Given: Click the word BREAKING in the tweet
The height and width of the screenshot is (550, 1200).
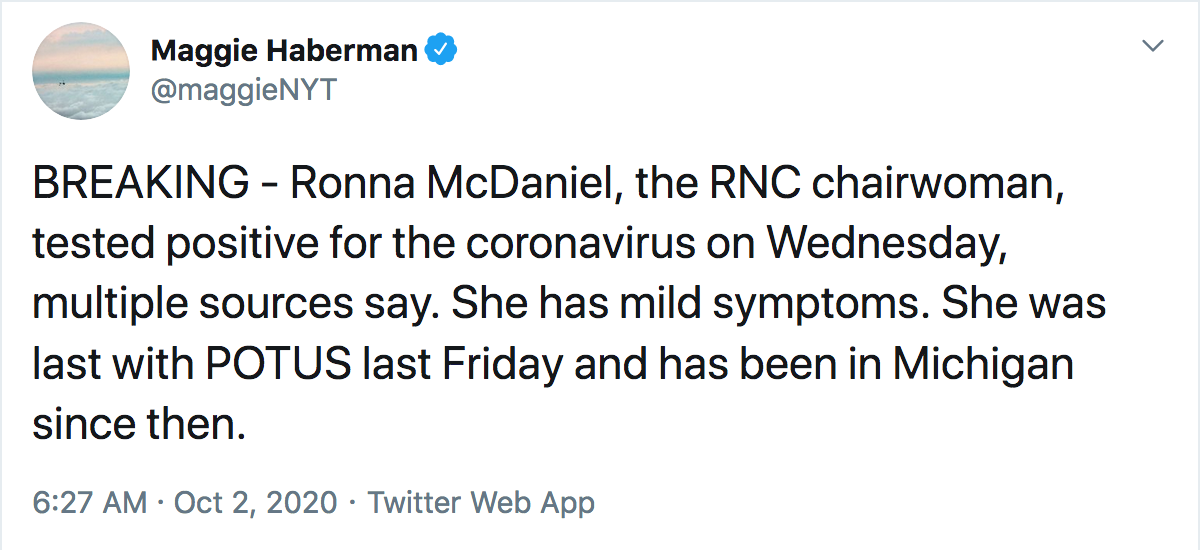Looking at the screenshot, I should point(141,185).
